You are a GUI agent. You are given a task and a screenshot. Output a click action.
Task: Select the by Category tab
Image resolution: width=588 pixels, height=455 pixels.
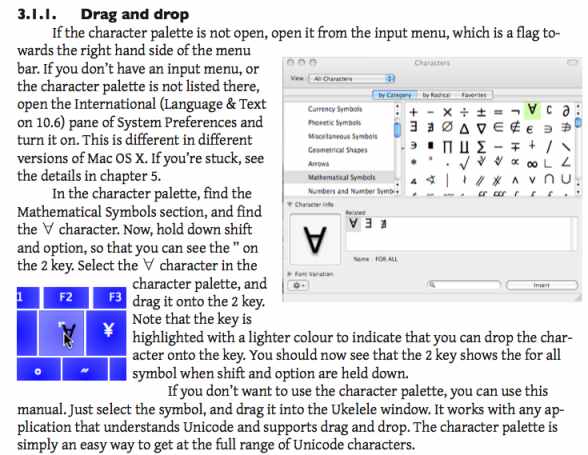point(395,95)
